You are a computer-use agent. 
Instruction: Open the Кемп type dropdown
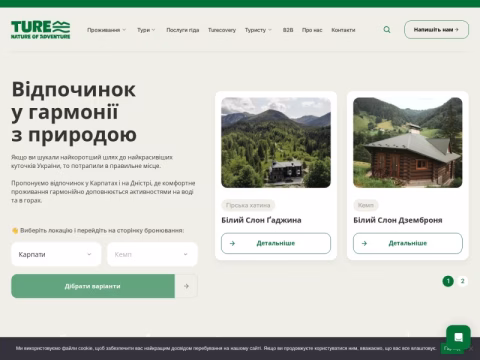coord(152,254)
